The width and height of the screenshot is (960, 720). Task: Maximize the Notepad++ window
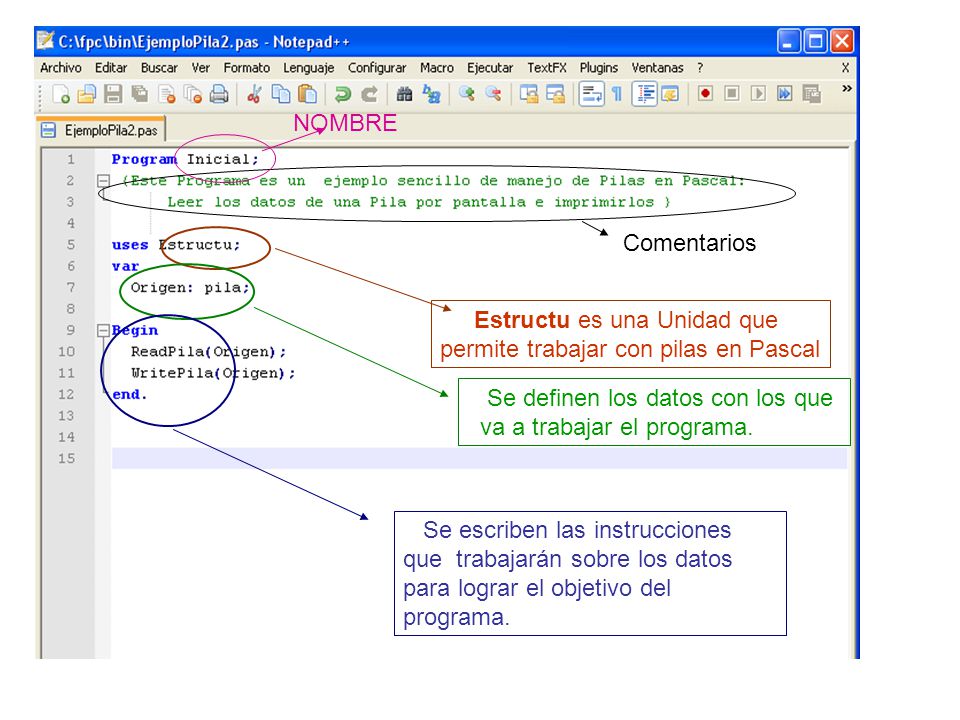[x=816, y=42]
